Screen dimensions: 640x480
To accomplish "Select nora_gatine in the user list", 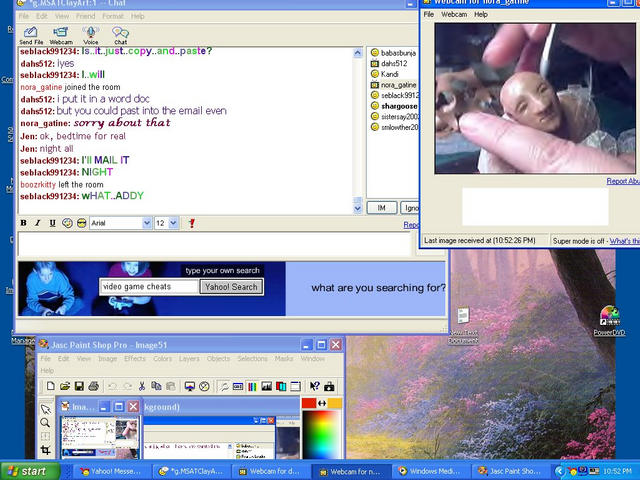I will click(x=393, y=85).
